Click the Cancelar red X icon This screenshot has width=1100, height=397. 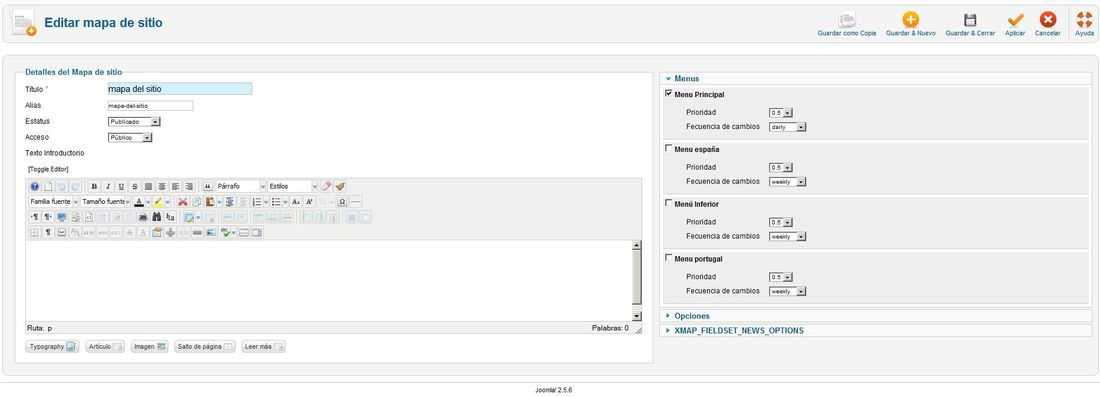(x=1047, y=20)
